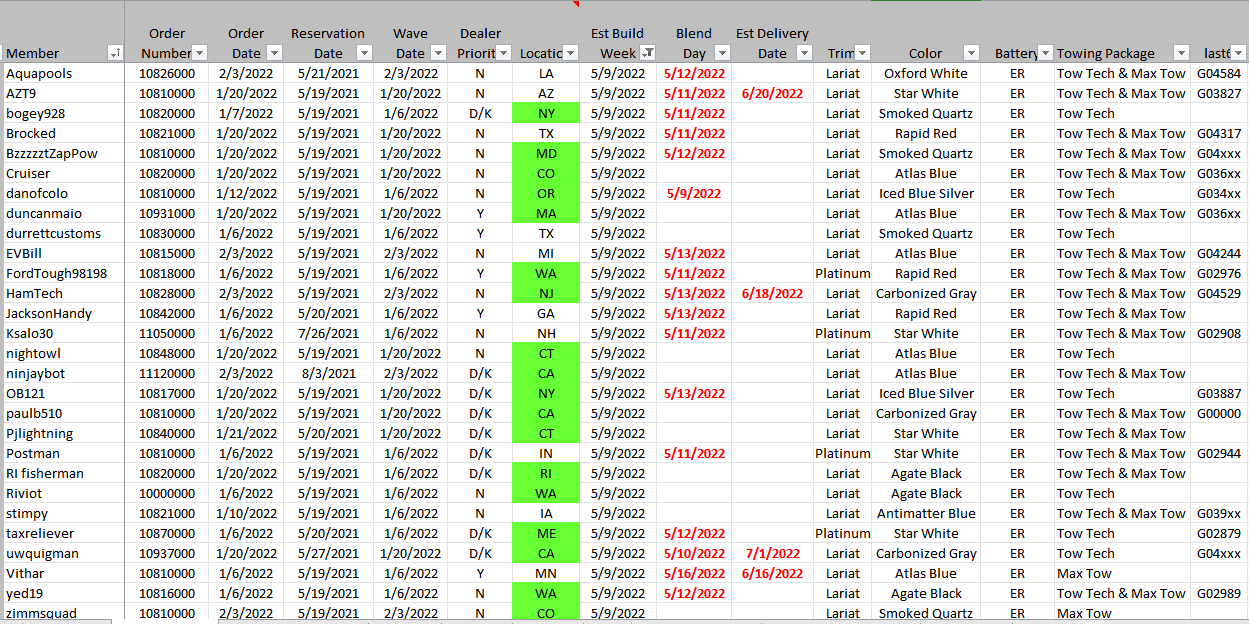
Task: Open the Color column filter dropdown
Action: click(970, 53)
